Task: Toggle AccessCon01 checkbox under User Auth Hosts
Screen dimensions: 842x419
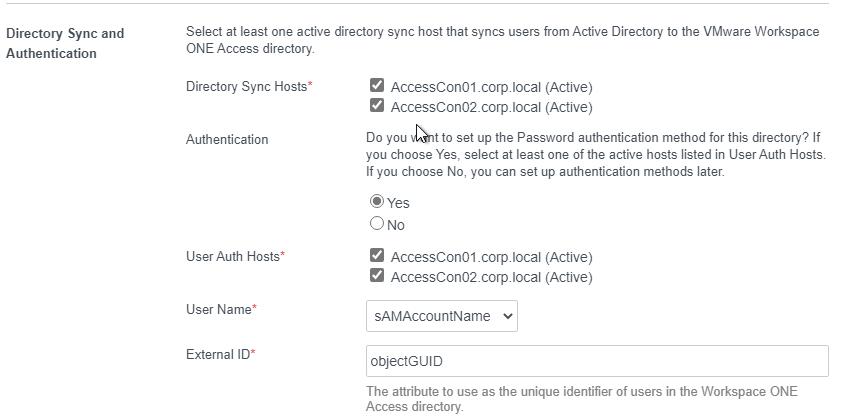Action: [377, 255]
